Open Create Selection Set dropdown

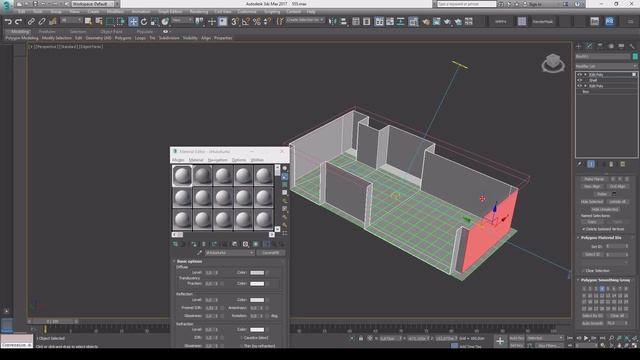click(305, 20)
